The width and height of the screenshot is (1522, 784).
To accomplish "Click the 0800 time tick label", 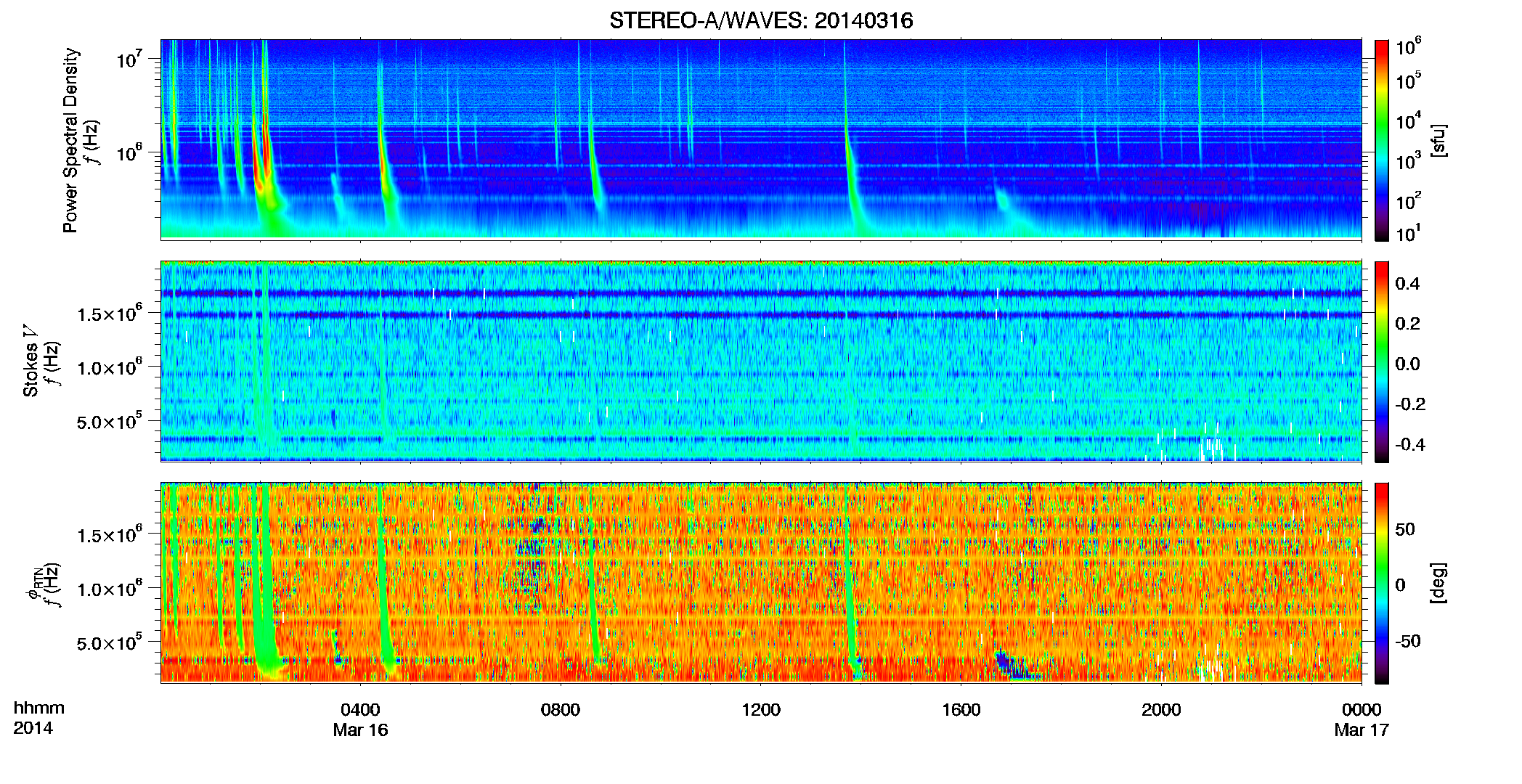I will click(561, 710).
